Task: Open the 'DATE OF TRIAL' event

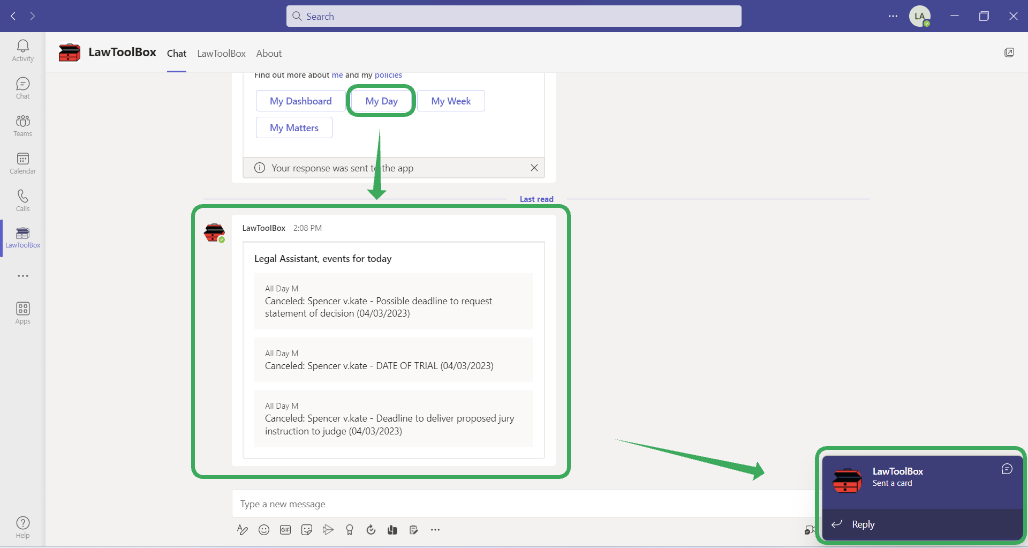Action: tap(393, 359)
